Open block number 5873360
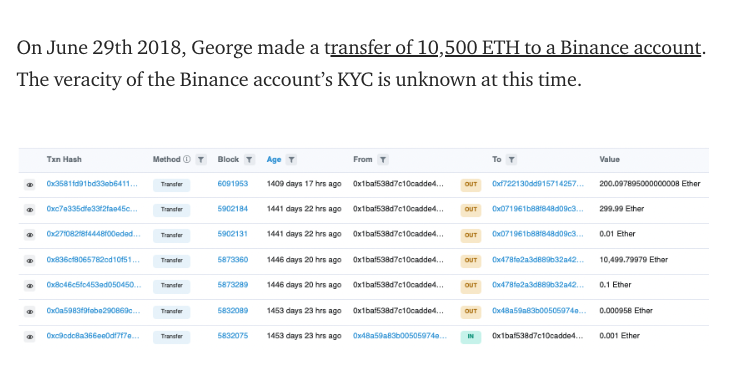The height and width of the screenshot is (376, 732). click(x=232, y=260)
